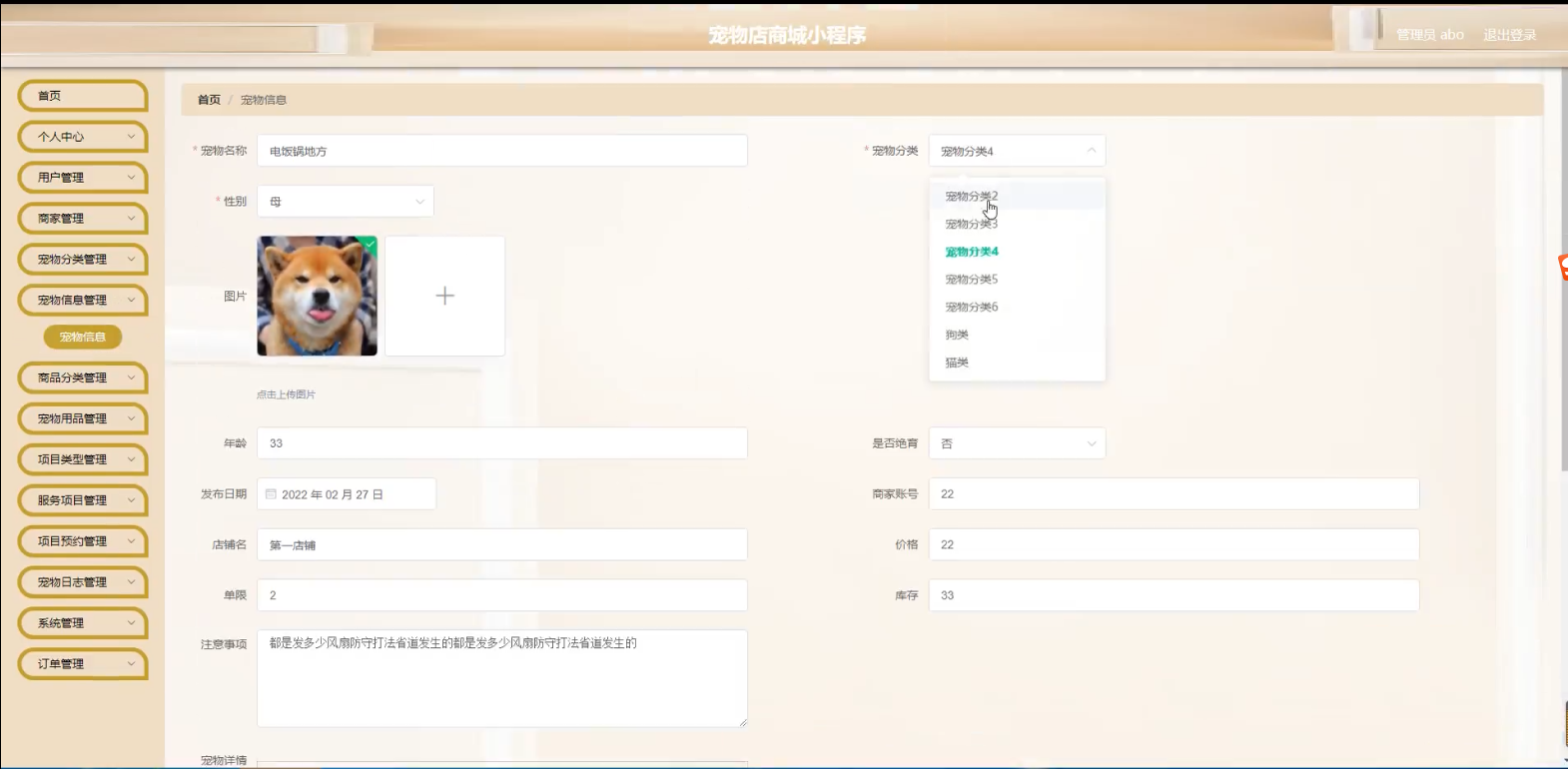Image resolution: width=1568 pixels, height=769 pixels.
Task: Expand 个人中心 sidebar menu
Action: pyautogui.click(x=83, y=137)
